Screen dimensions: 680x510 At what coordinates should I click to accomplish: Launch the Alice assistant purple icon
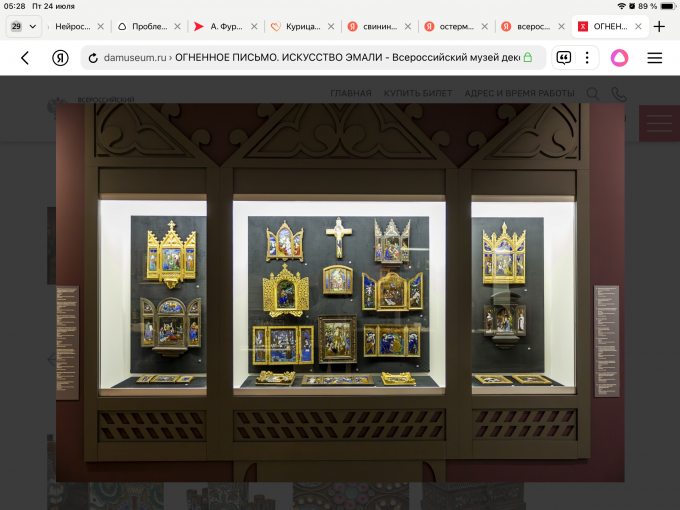point(619,58)
